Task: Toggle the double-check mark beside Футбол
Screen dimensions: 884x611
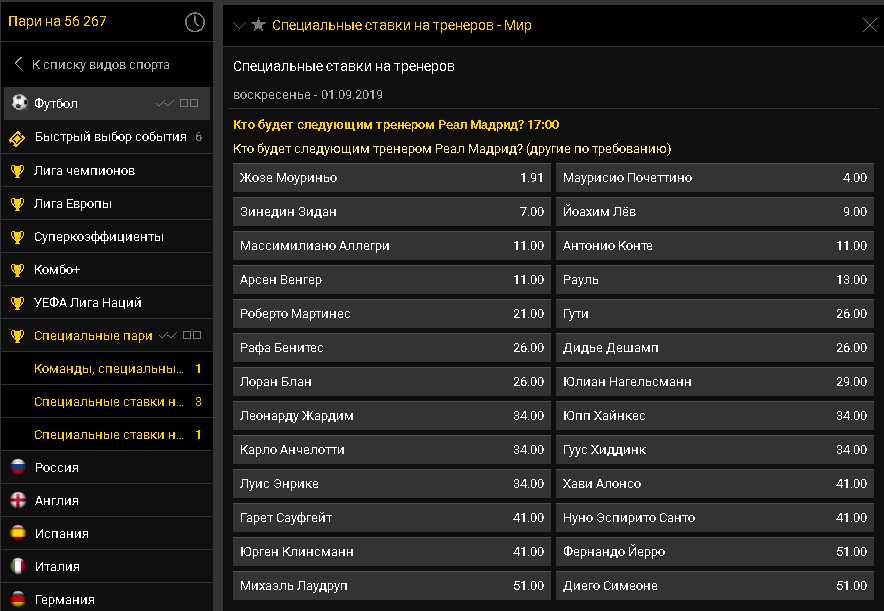Action: coord(165,103)
